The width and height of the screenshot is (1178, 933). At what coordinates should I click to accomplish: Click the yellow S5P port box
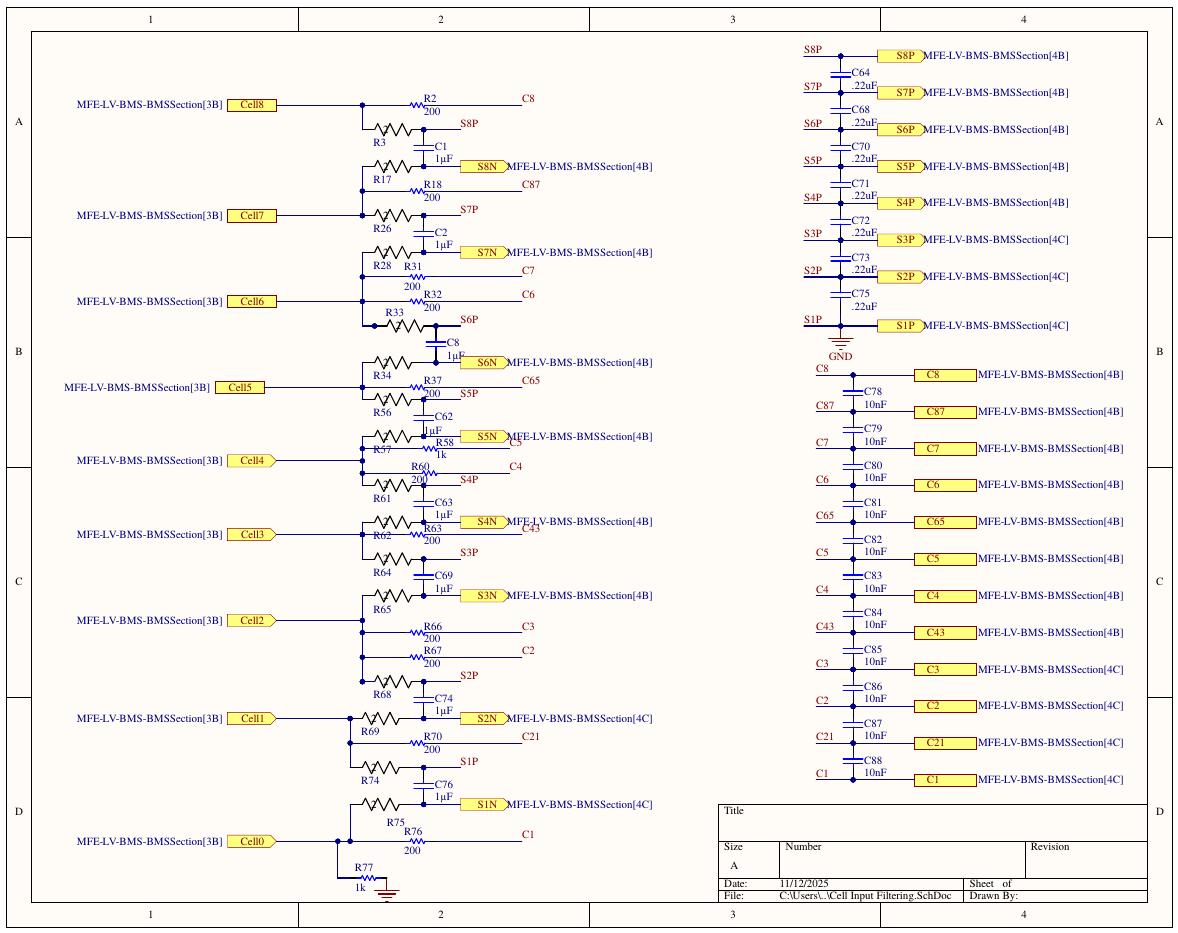tap(900, 167)
